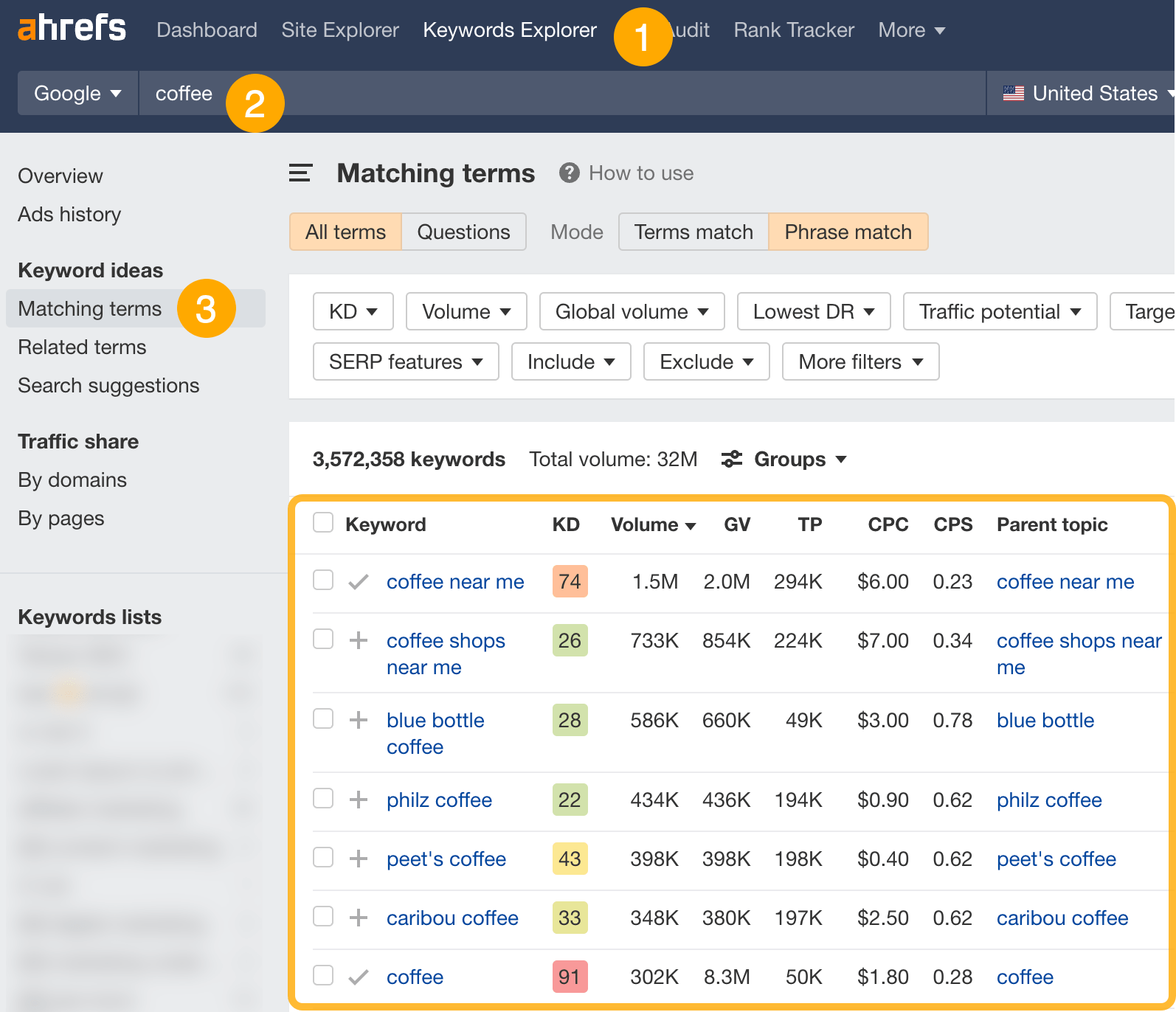Open the Exclude filter dropdown
The width and height of the screenshot is (1176, 1012).
[707, 361]
